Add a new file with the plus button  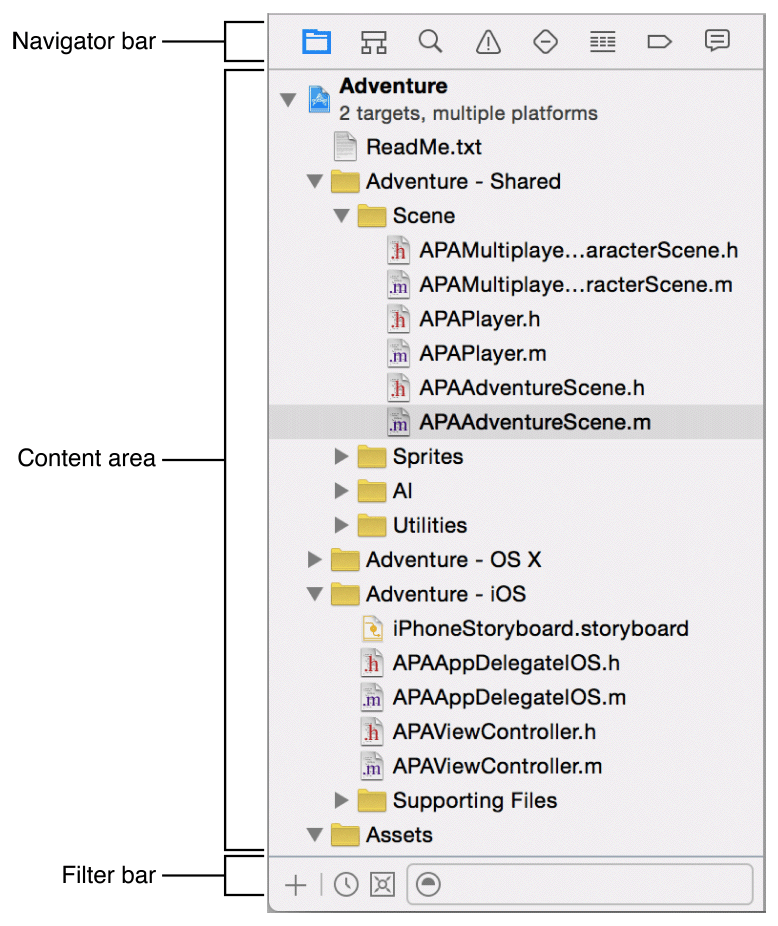click(296, 884)
